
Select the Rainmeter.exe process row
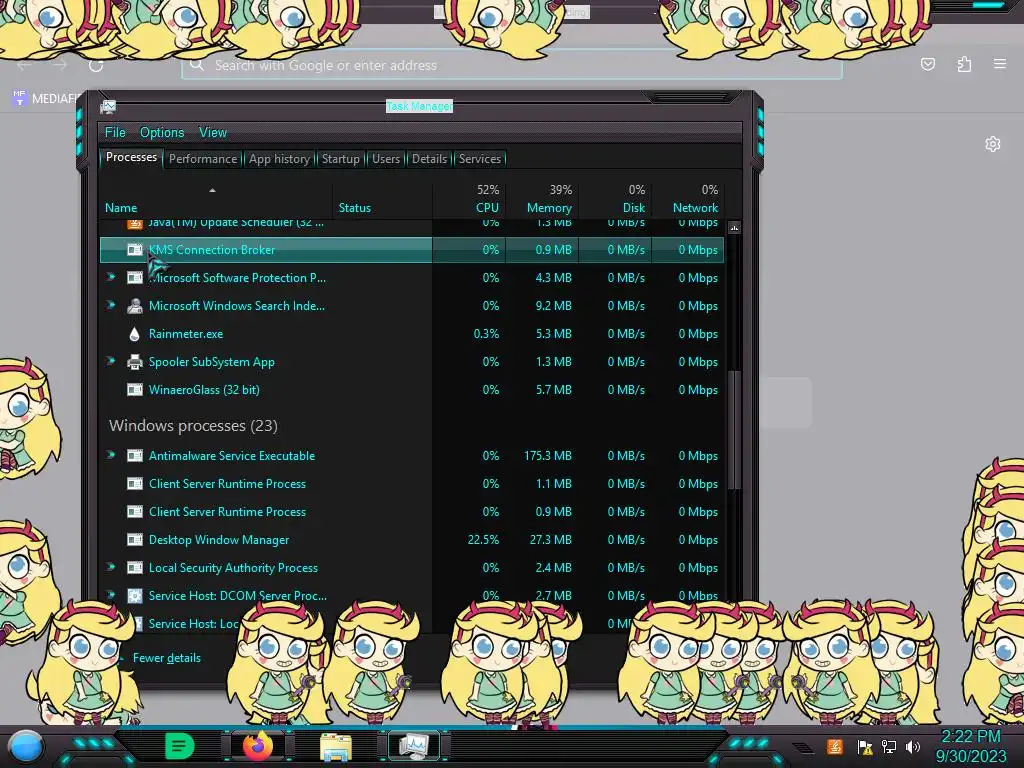(x=412, y=334)
